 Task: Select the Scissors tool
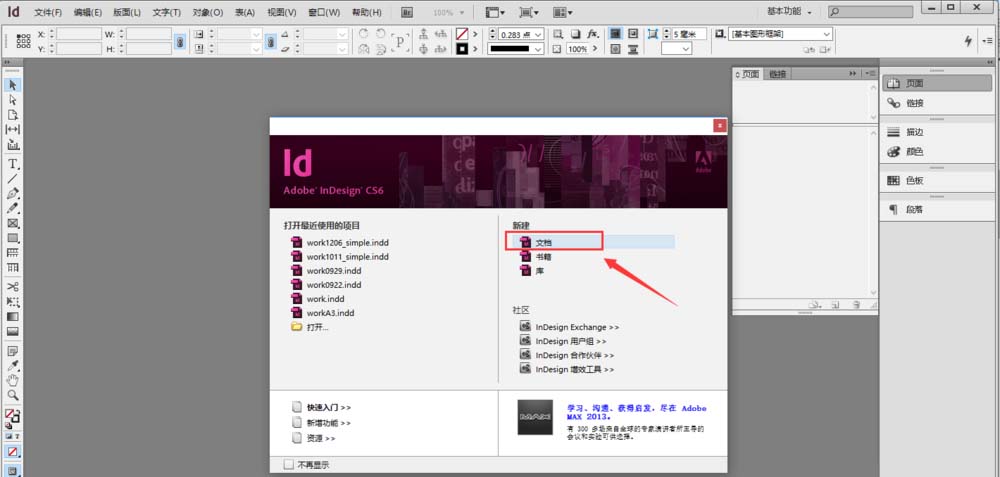(x=13, y=286)
